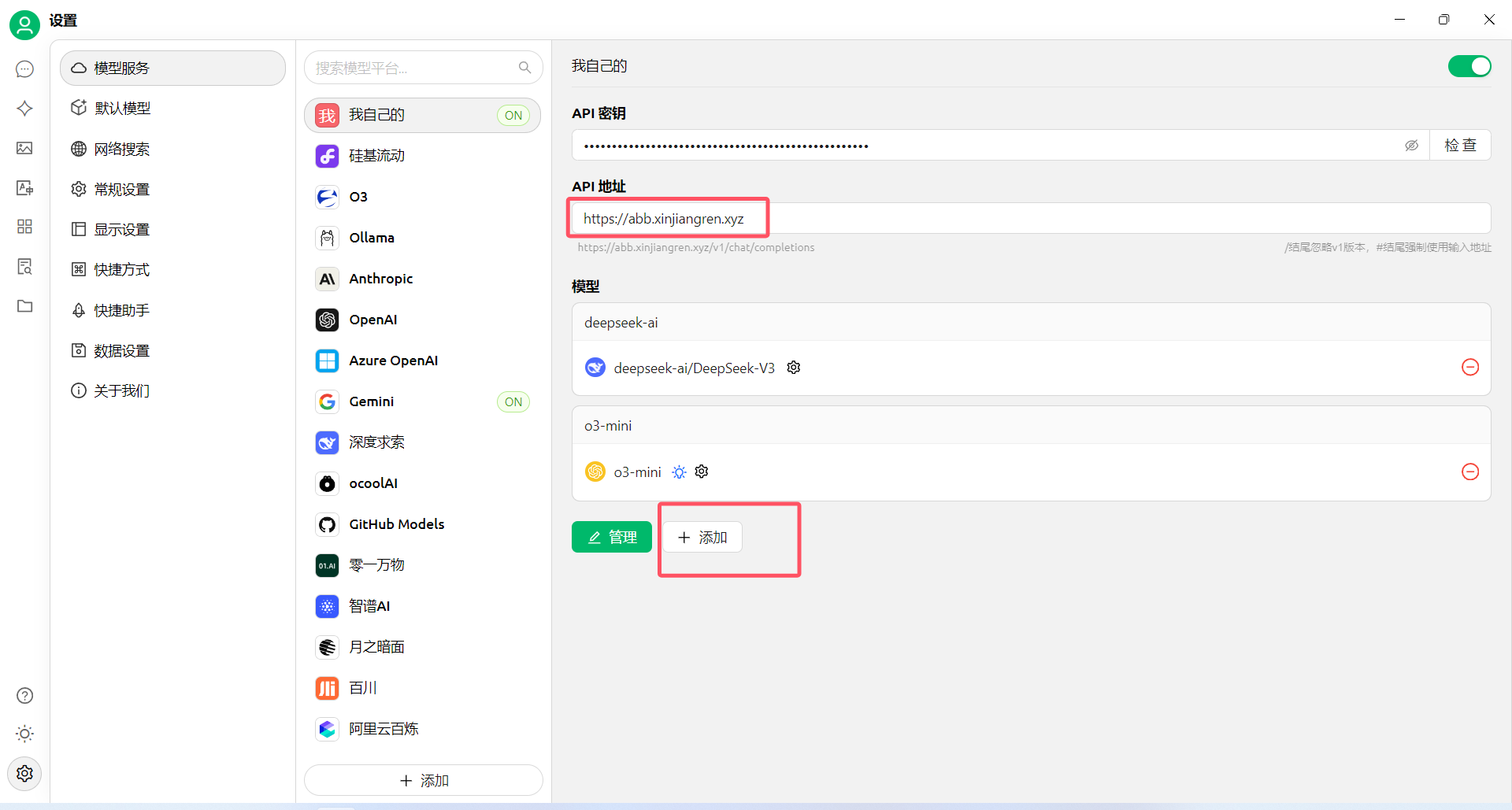The height and width of the screenshot is (810, 1512).
Task: Remove the deepseek-ai/DeepSeek-V3 model
Action: (1469, 368)
